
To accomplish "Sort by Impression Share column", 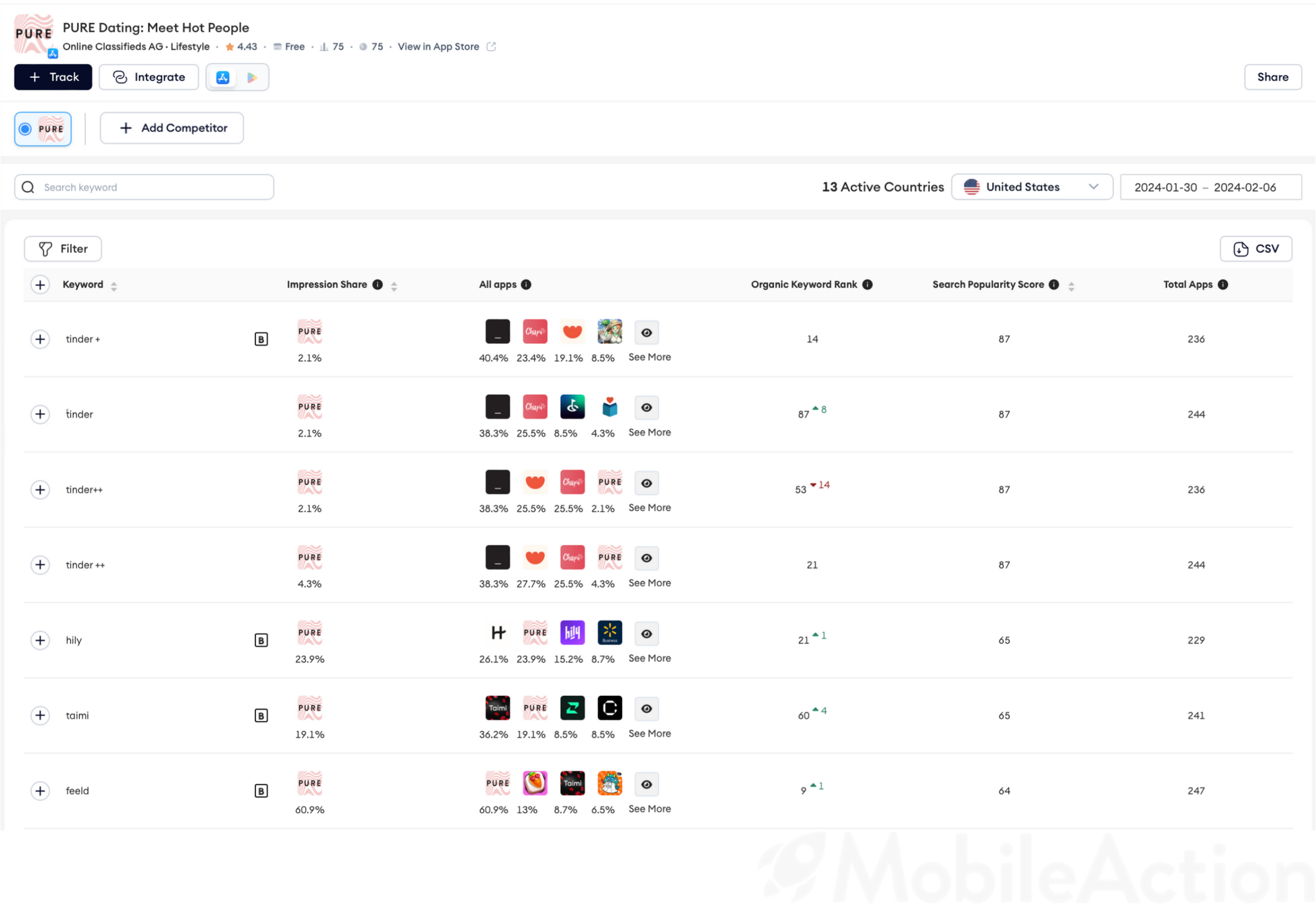I will (x=394, y=286).
